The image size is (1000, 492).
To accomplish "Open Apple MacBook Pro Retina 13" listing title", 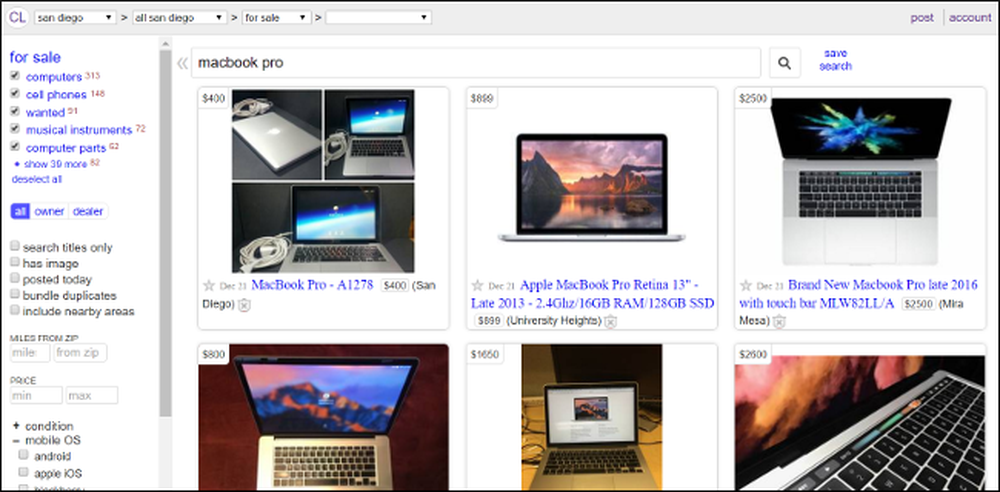I will [x=592, y=294].
